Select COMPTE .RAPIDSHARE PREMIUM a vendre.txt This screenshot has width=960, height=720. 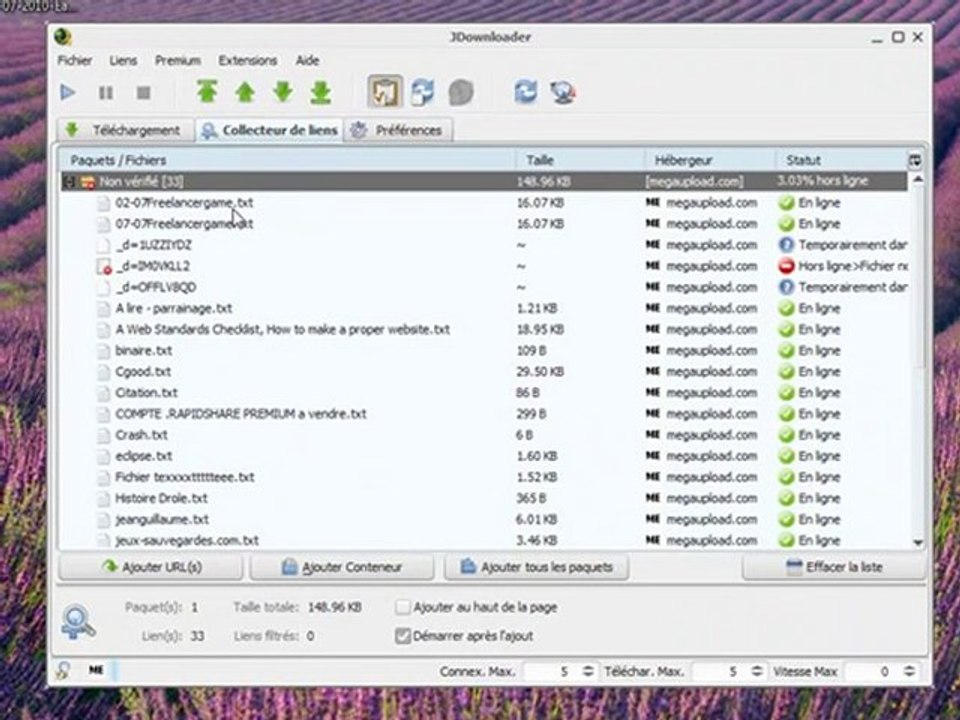[x=241, y=414]
